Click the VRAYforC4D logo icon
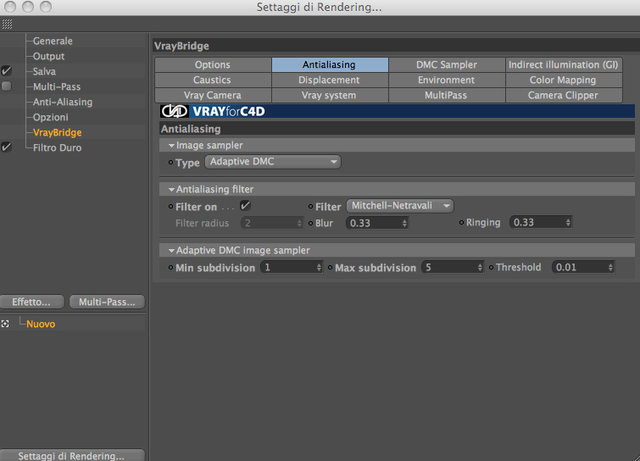This screenshot has width=640, height=461. [174, 111]
